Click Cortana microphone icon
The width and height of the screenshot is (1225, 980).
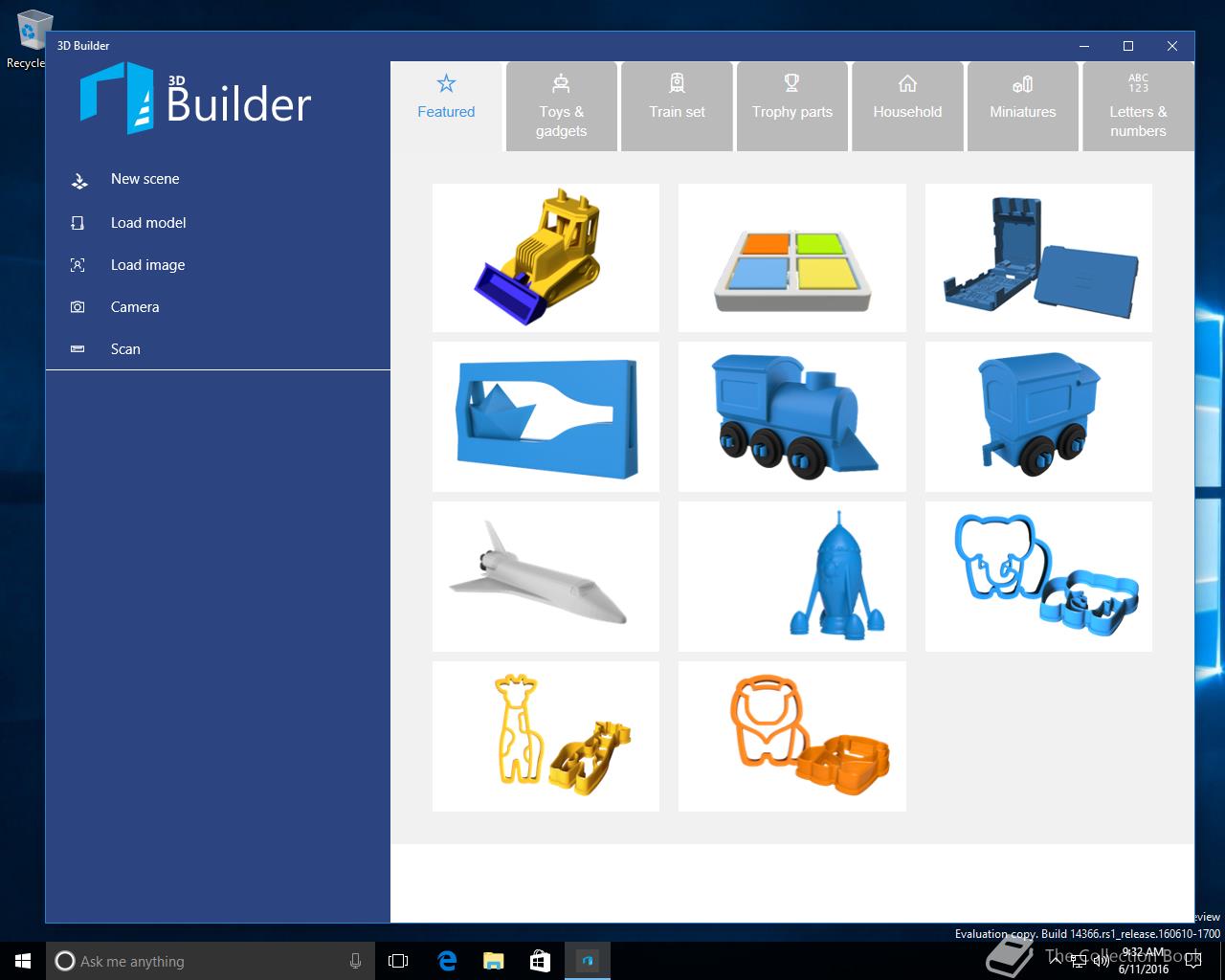point(355,961)
